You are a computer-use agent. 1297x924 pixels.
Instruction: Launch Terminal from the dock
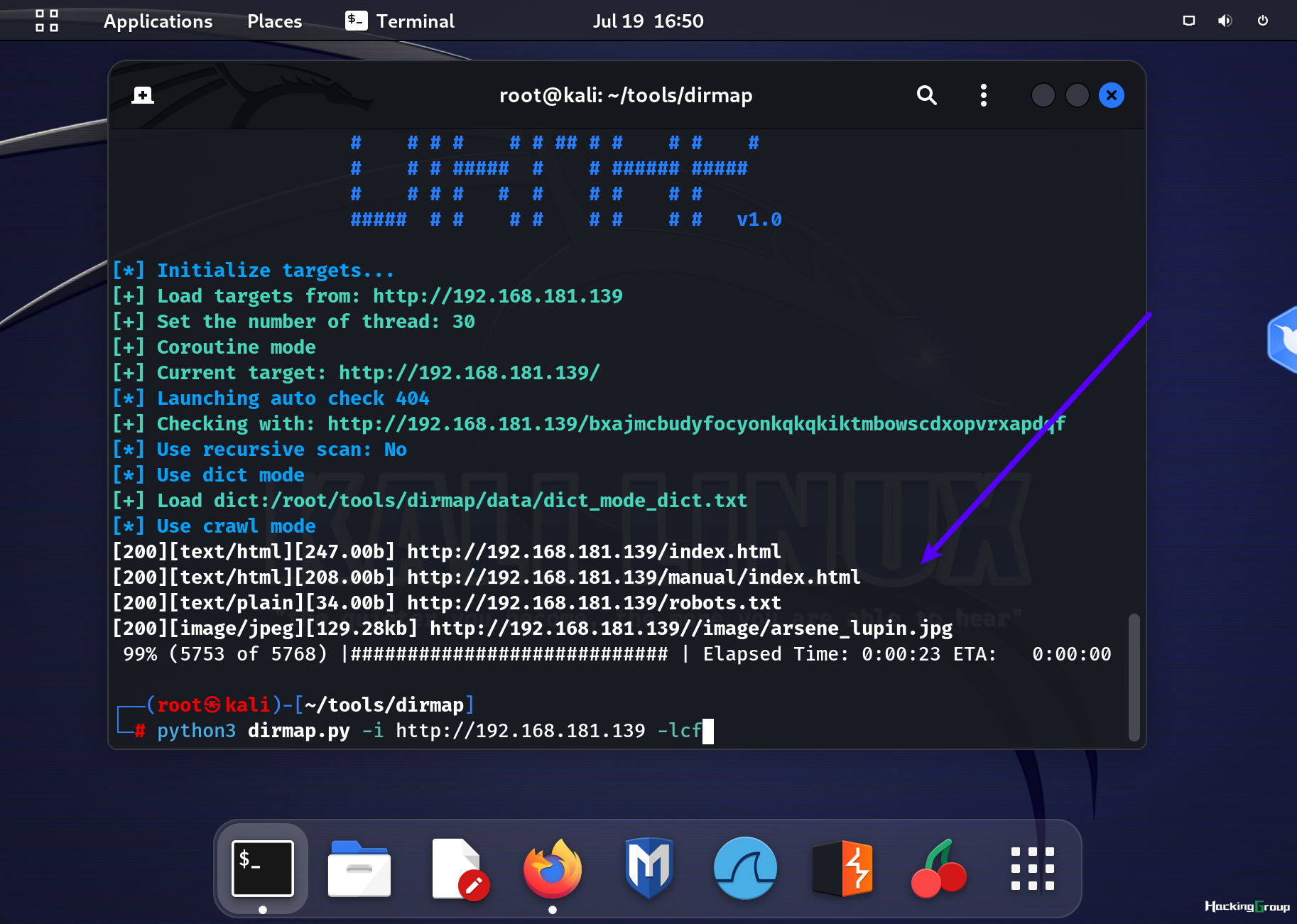point(263,868)
